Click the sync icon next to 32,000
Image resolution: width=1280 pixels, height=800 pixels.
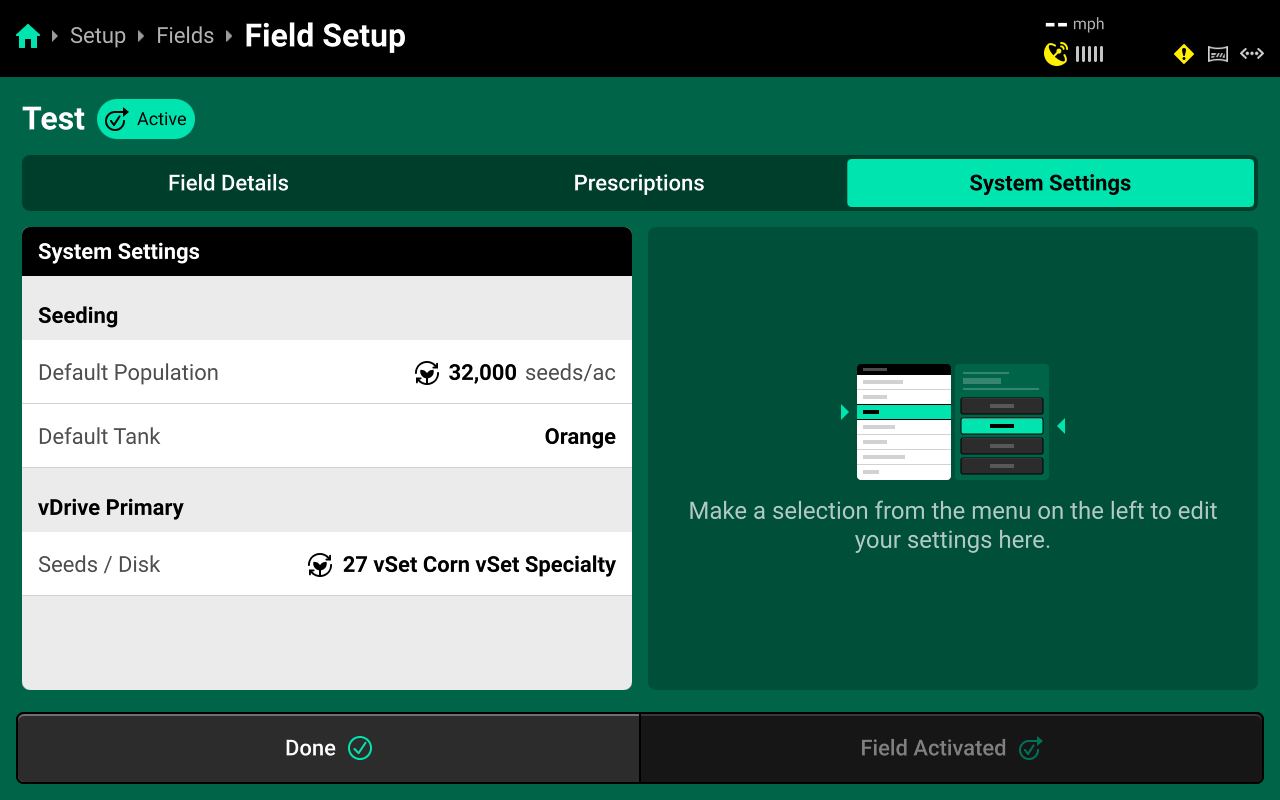tap(427, 373)
